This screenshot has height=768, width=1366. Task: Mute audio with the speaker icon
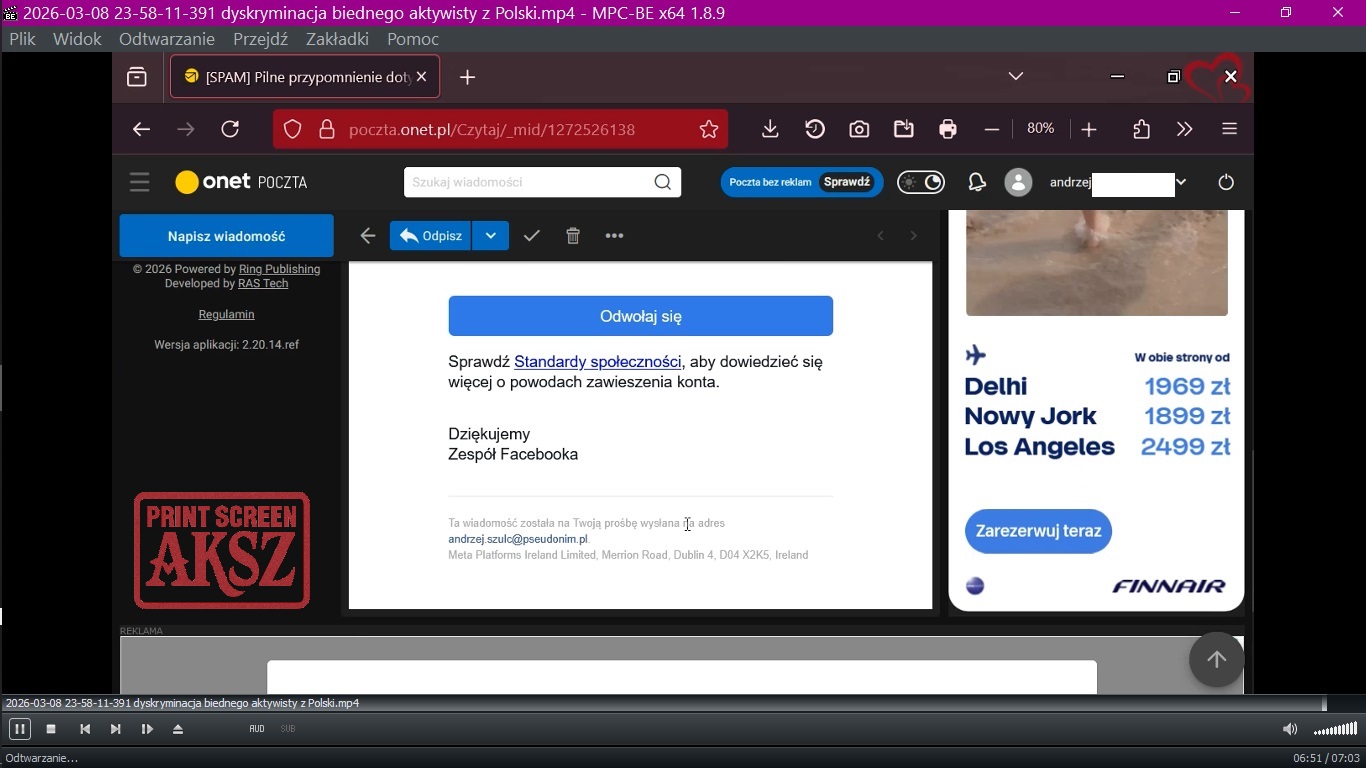tap(1290, 729)
